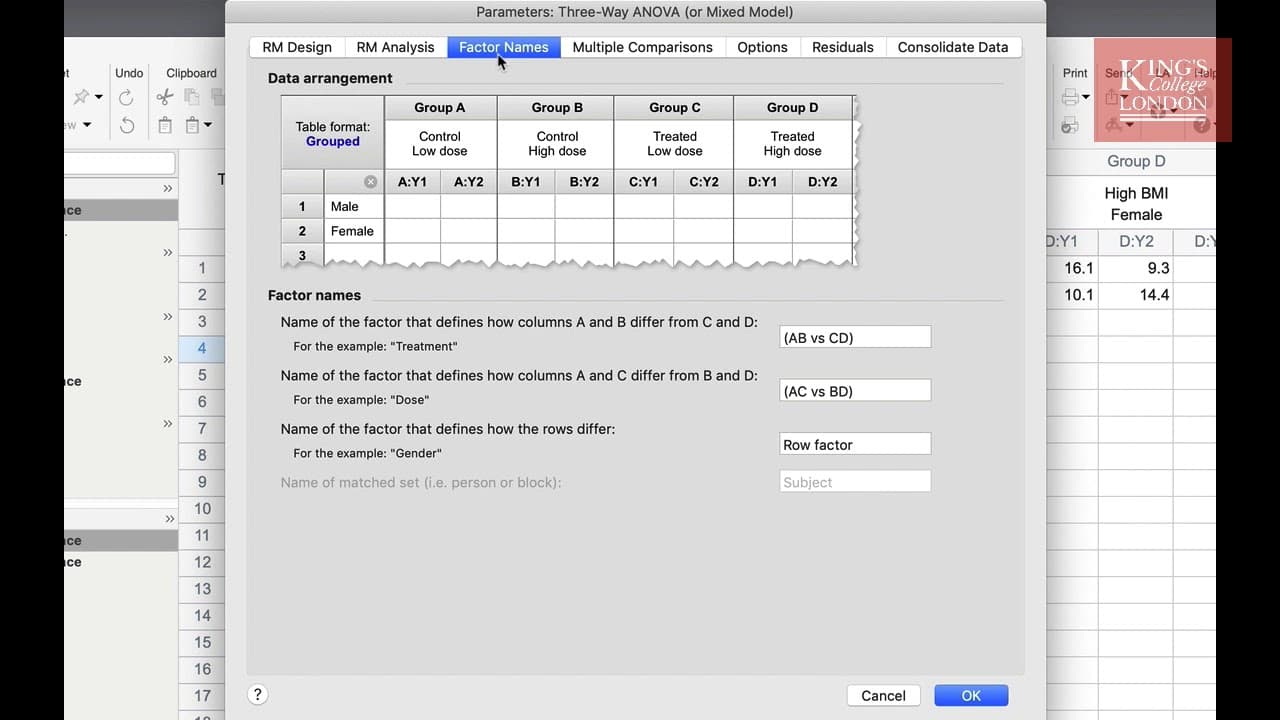Open the dropdown arrow beside the pushpin icon
Image resolution: width=1280 pixels, height=720 pixels.
click(x=98, y=97)
